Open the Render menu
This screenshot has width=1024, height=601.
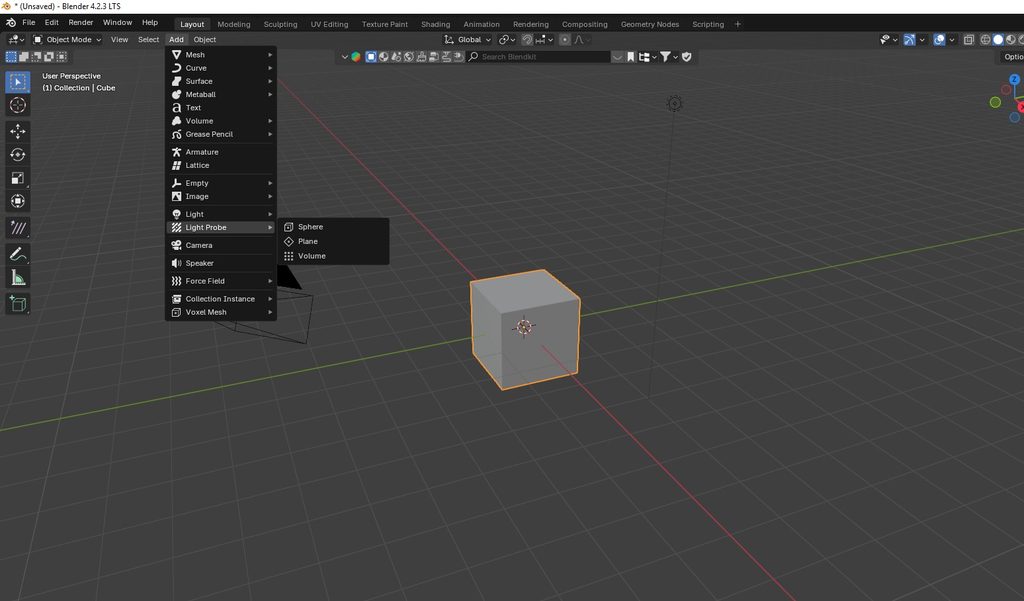click(81, 22)
